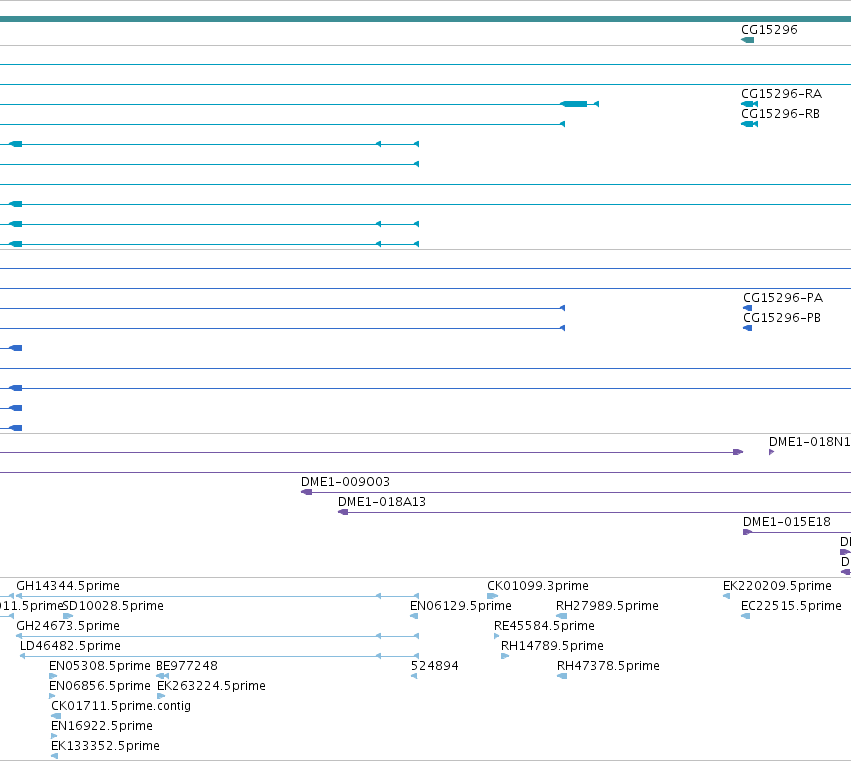Click the EN05308.5prime arrow glyph
Viewport: 851px width, 761px height.
coord(53,676)
